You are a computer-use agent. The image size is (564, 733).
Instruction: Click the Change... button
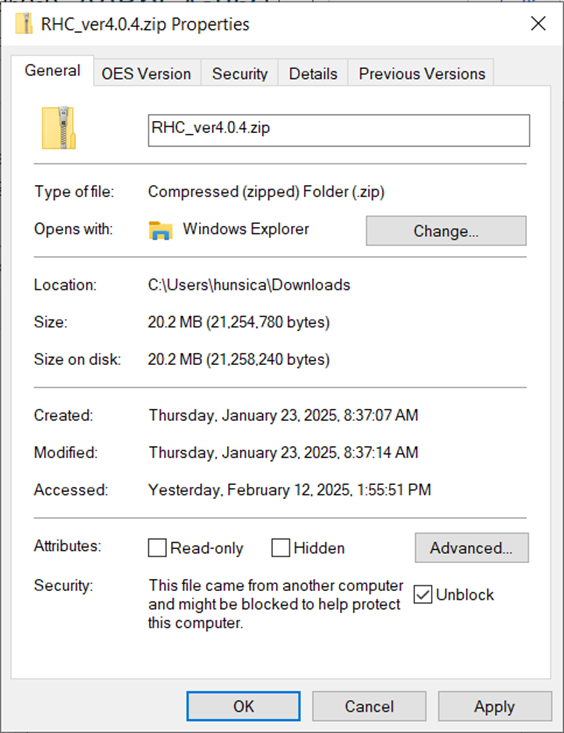tap(446, 230)
